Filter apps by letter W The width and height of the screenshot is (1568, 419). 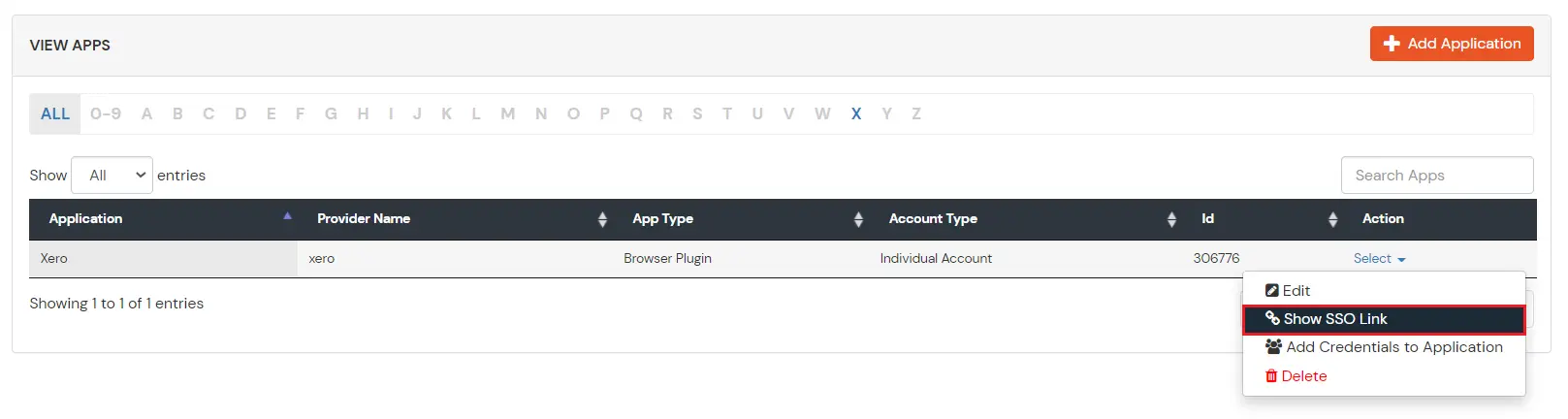coord(822,113)
